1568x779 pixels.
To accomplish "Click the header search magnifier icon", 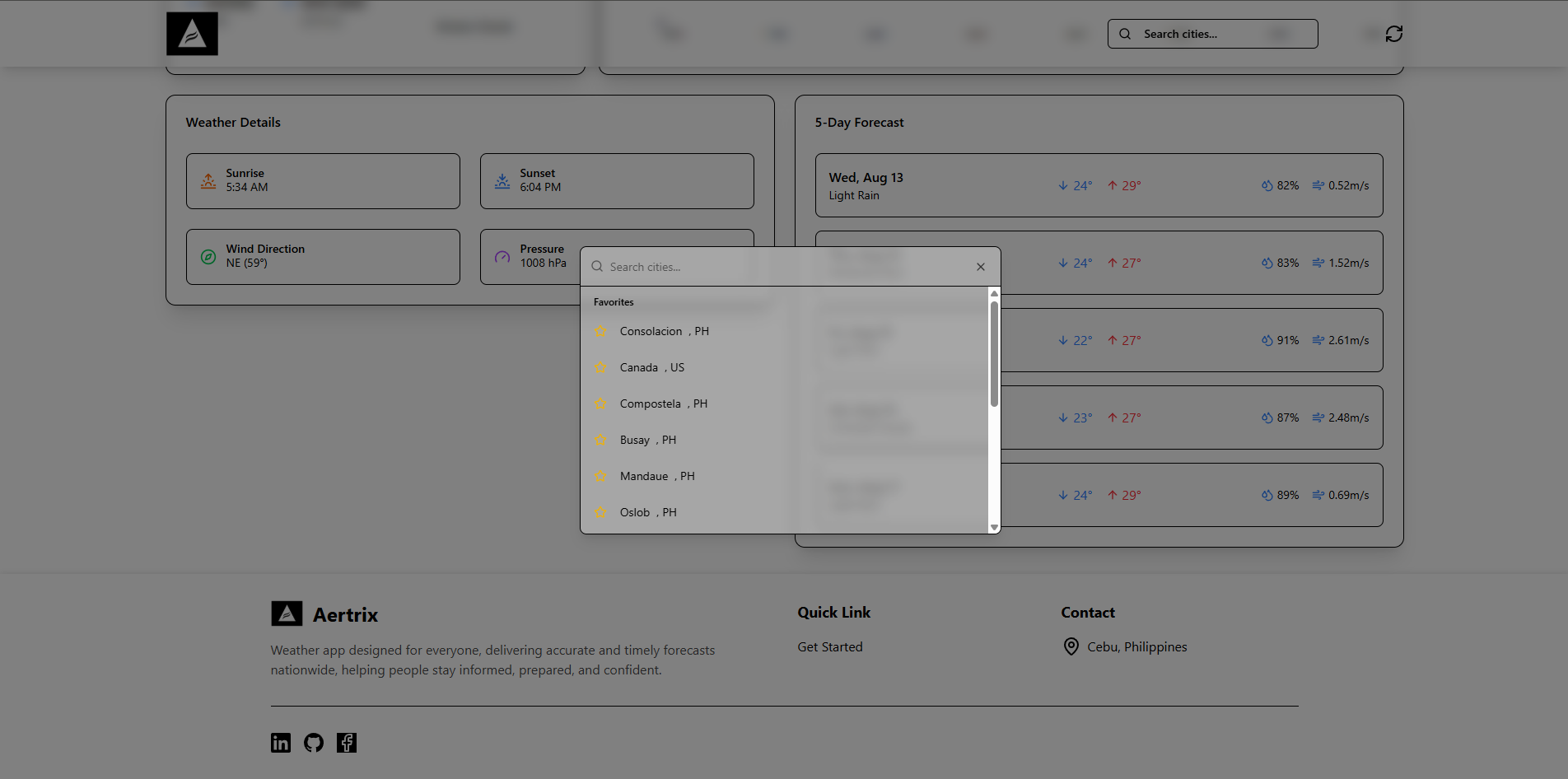I will (1125, 34).
